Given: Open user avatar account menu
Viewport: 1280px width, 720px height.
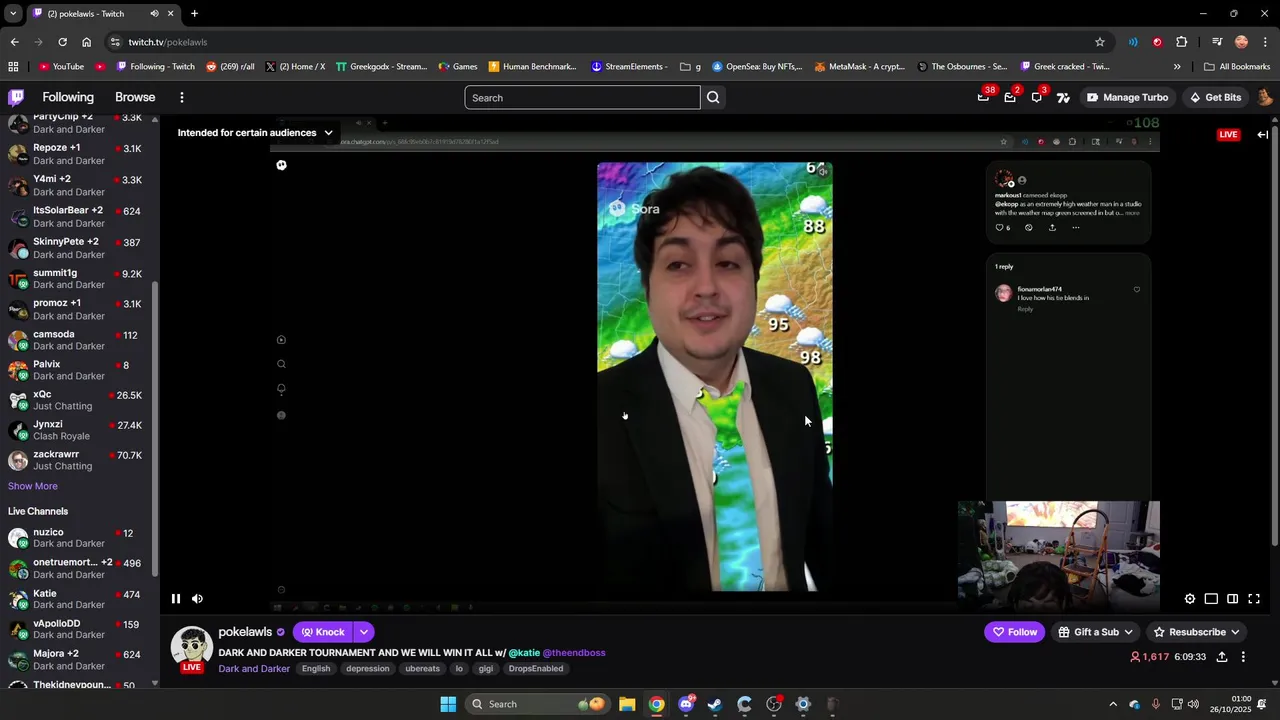Looking at the screenshot, I should (1265, 97).
